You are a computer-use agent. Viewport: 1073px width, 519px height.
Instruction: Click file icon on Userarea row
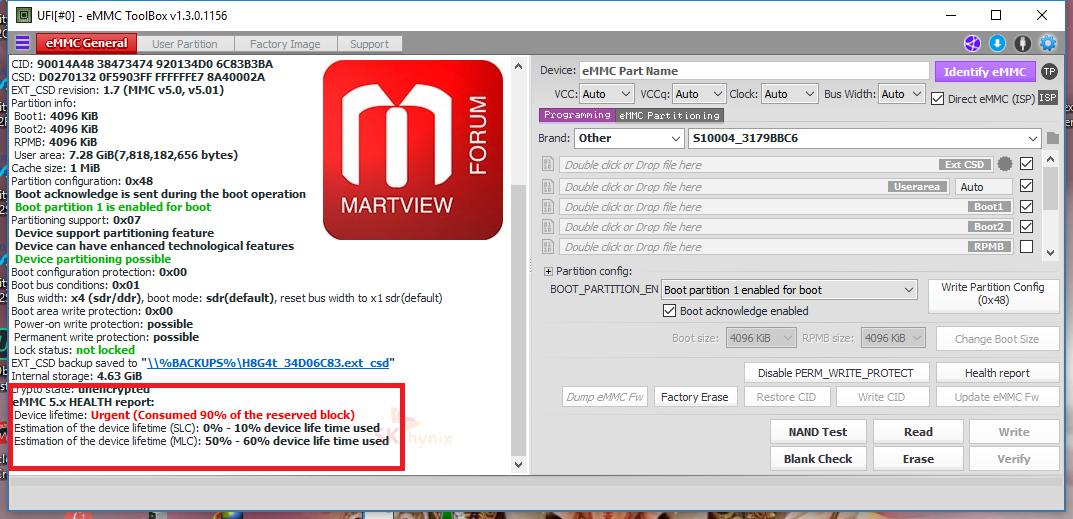coord(547,186)
